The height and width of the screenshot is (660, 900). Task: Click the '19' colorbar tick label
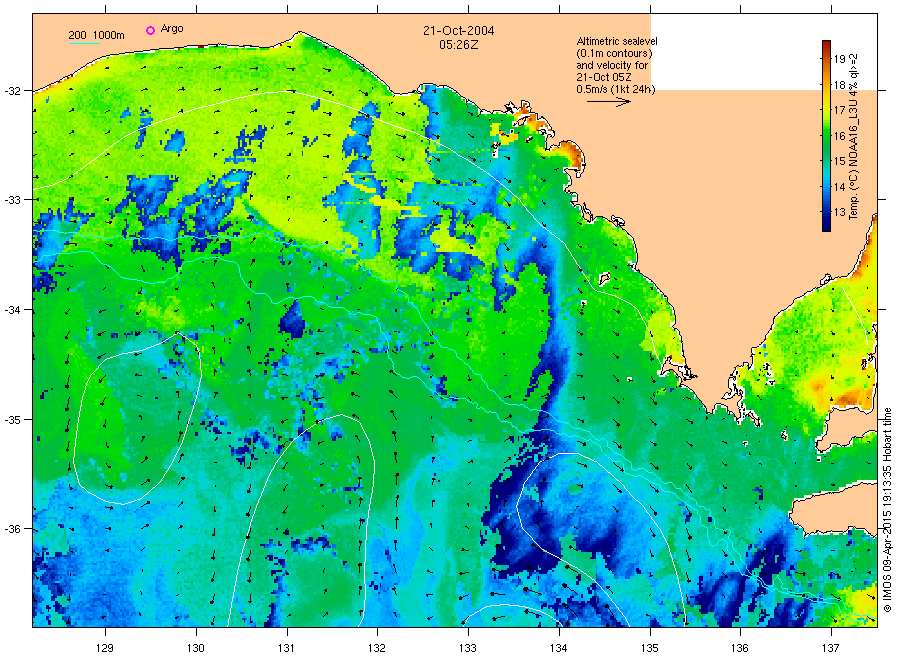tap(839, 59)
